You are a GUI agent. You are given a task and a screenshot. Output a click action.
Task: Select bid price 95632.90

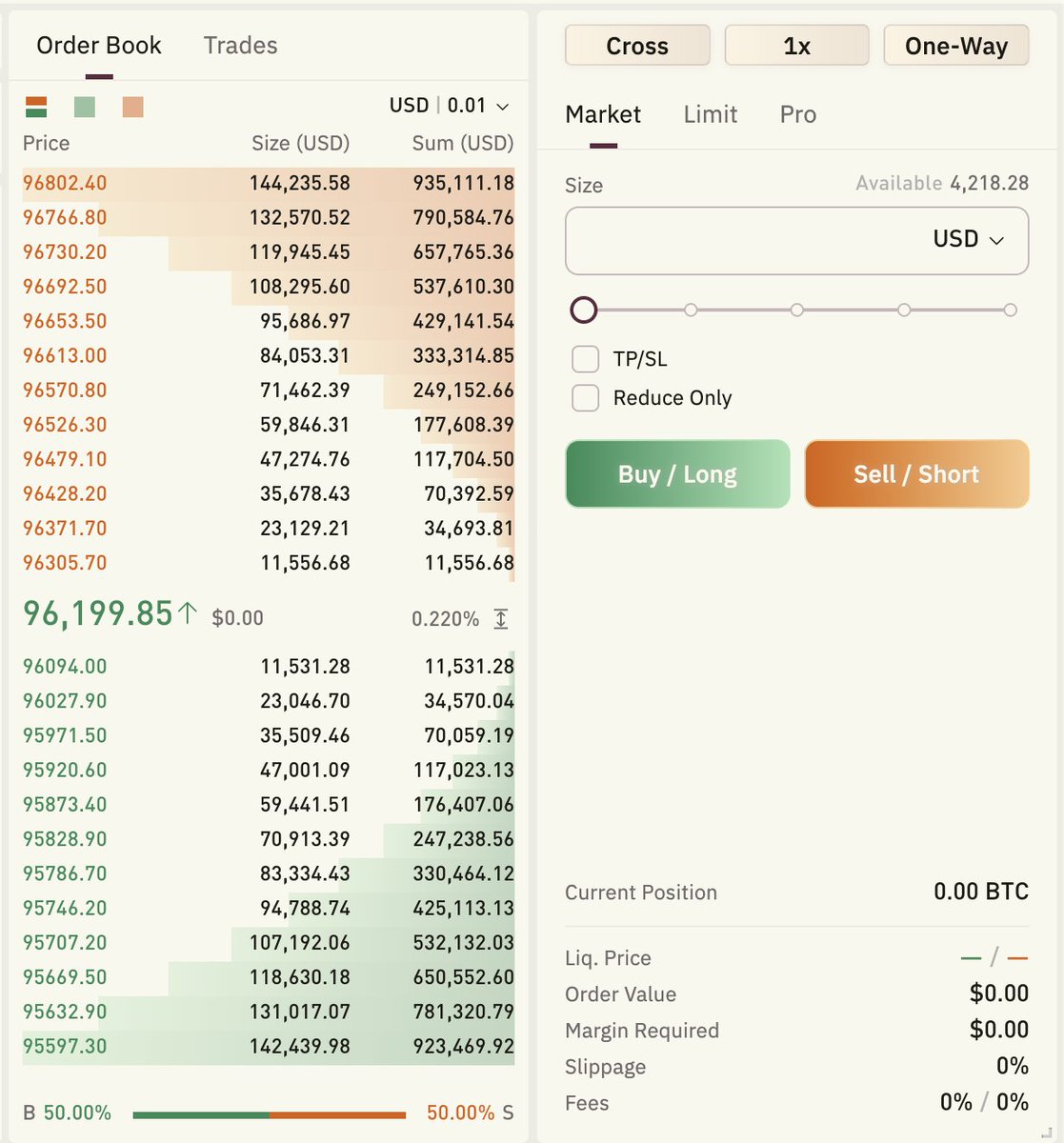[65, 1012]
